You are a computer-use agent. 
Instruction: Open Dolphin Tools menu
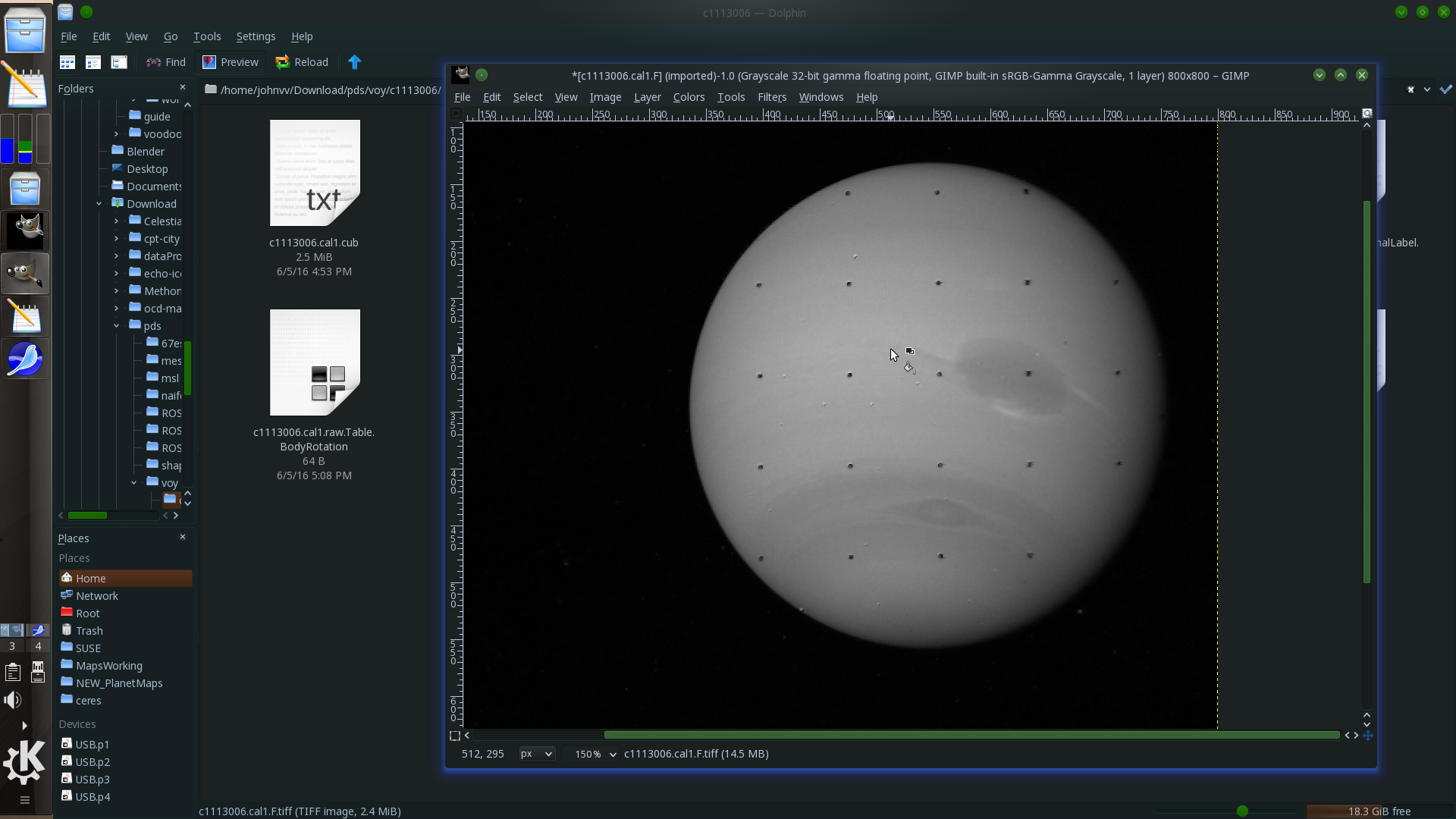coord(207,36)
